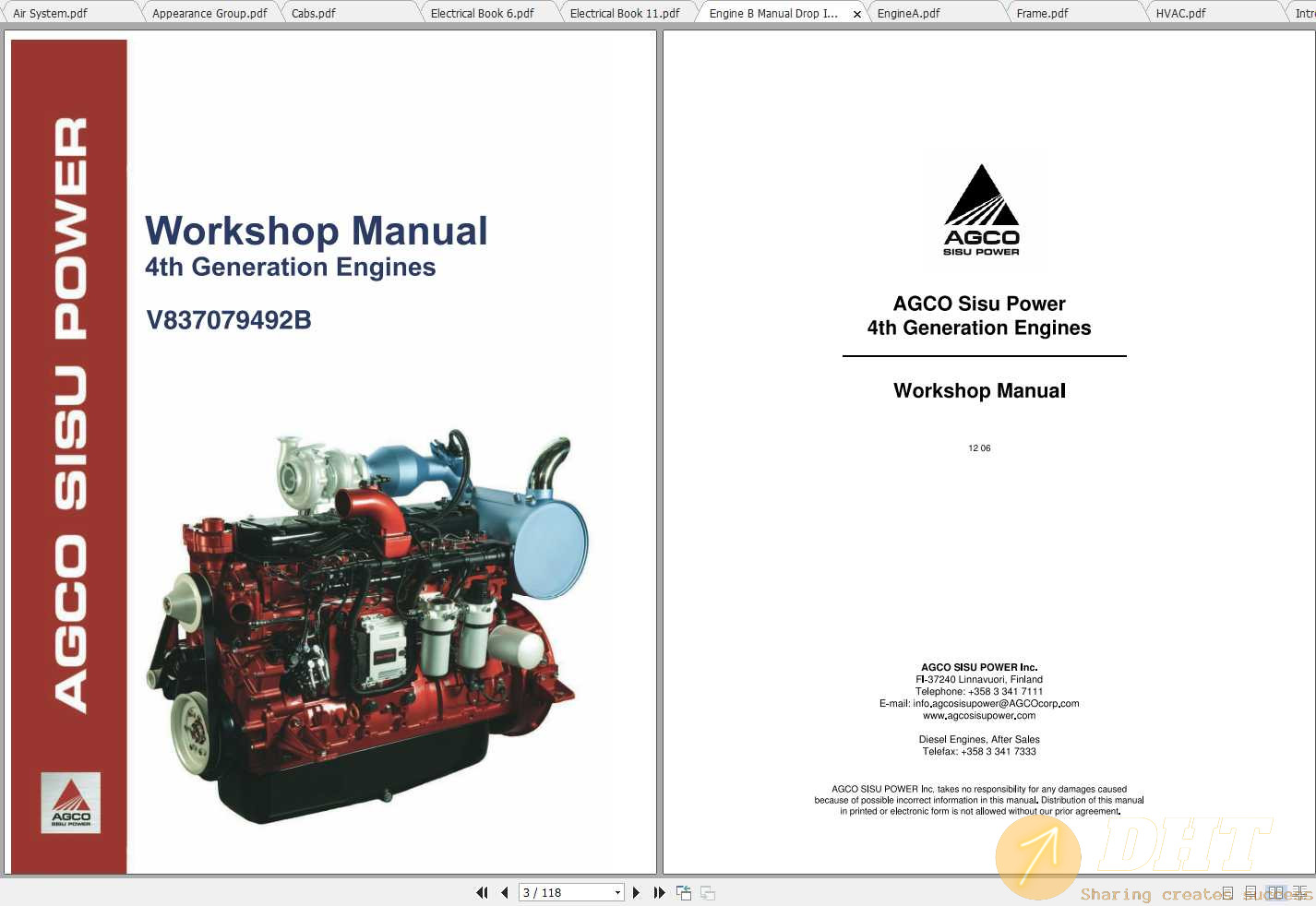Click the Workshop Manual heading on right page
The height and width of the screenshot is (906, 1316).
979,390
